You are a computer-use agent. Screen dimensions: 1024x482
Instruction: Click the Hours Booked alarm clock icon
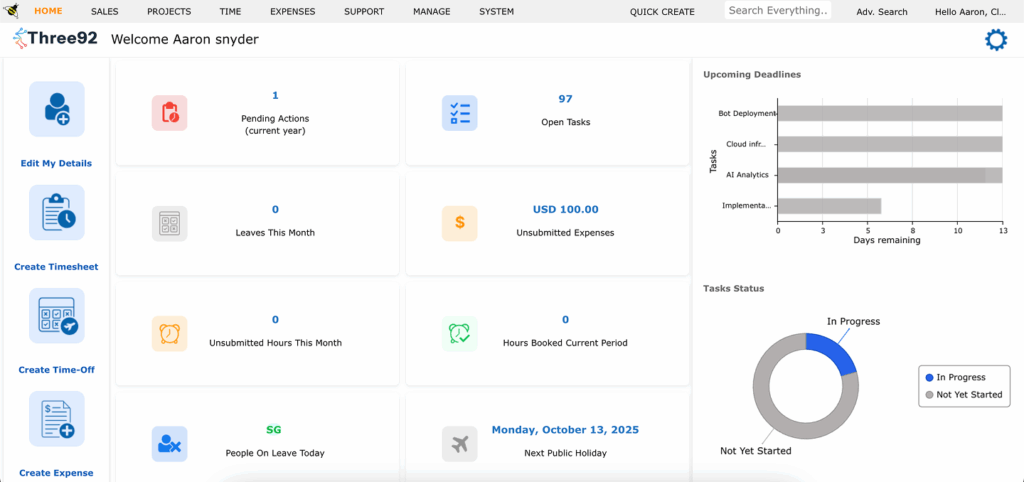pos(459,333)
